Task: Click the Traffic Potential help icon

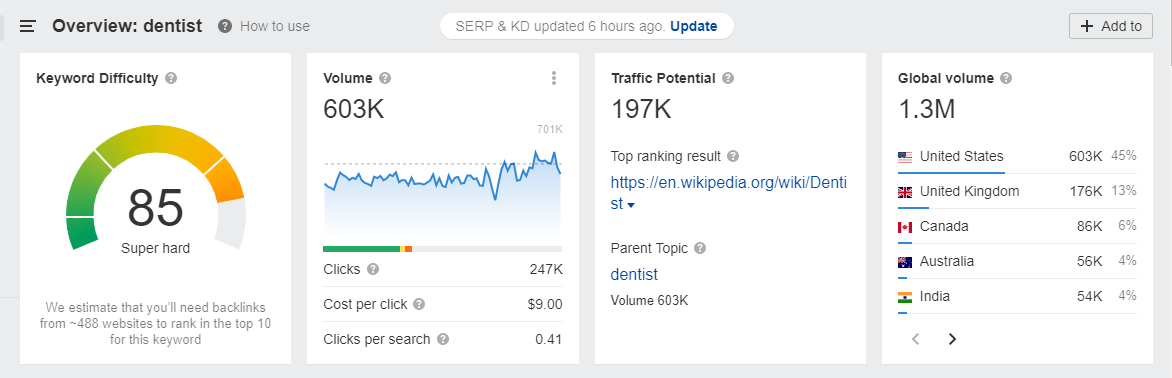Action: coord(728,78)
